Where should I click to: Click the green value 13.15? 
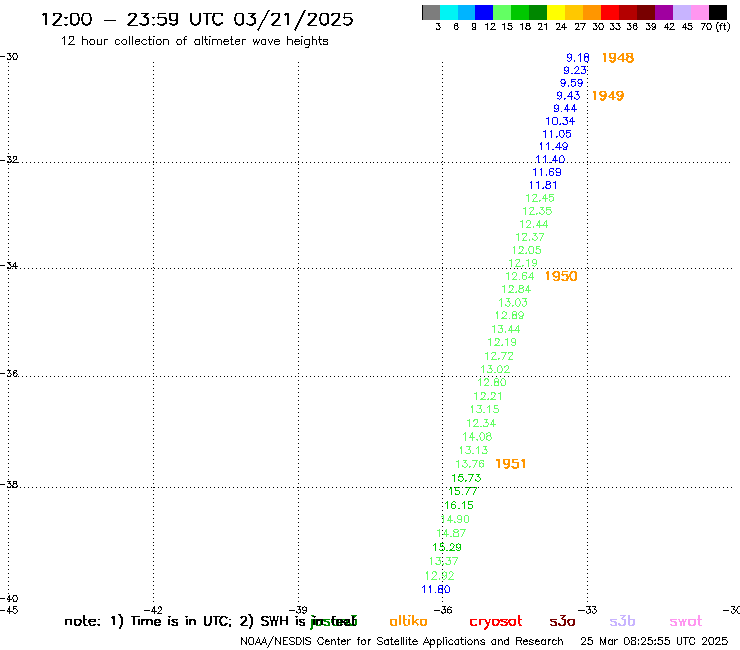pyautogui.click(x=485, y=409)
